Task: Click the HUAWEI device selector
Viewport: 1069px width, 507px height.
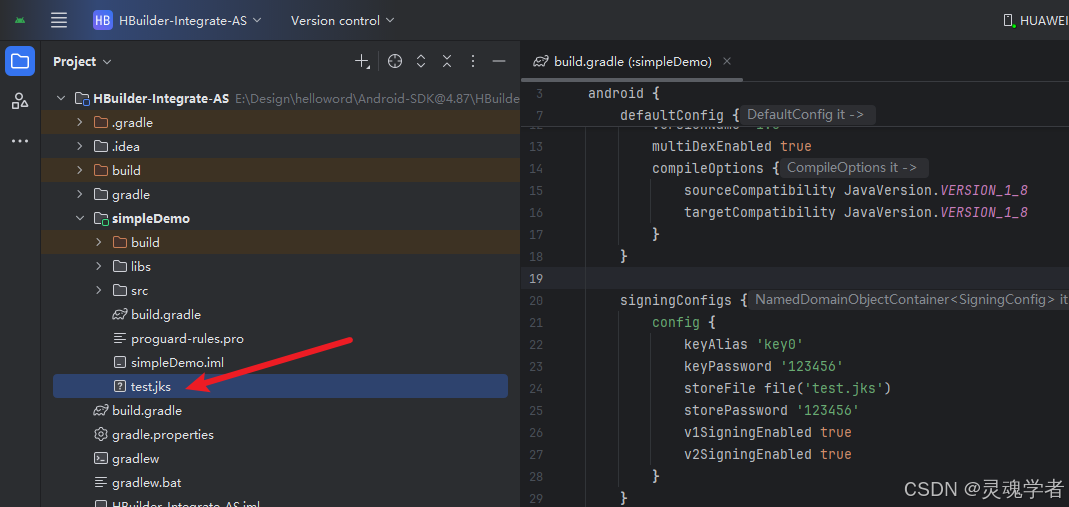Action: pyautogui.click(x=1036, y=20)
